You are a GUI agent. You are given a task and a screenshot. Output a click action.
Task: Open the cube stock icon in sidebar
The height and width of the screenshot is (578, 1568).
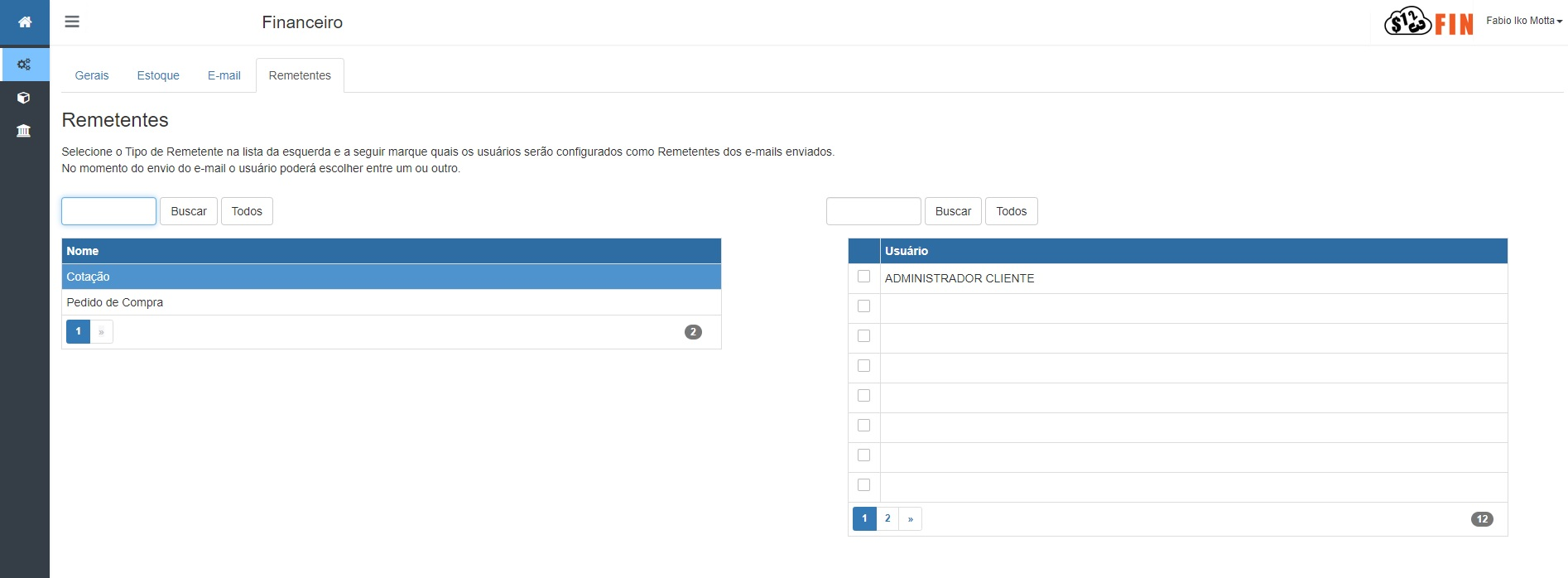pyautogui.click(x=24, y=98)
